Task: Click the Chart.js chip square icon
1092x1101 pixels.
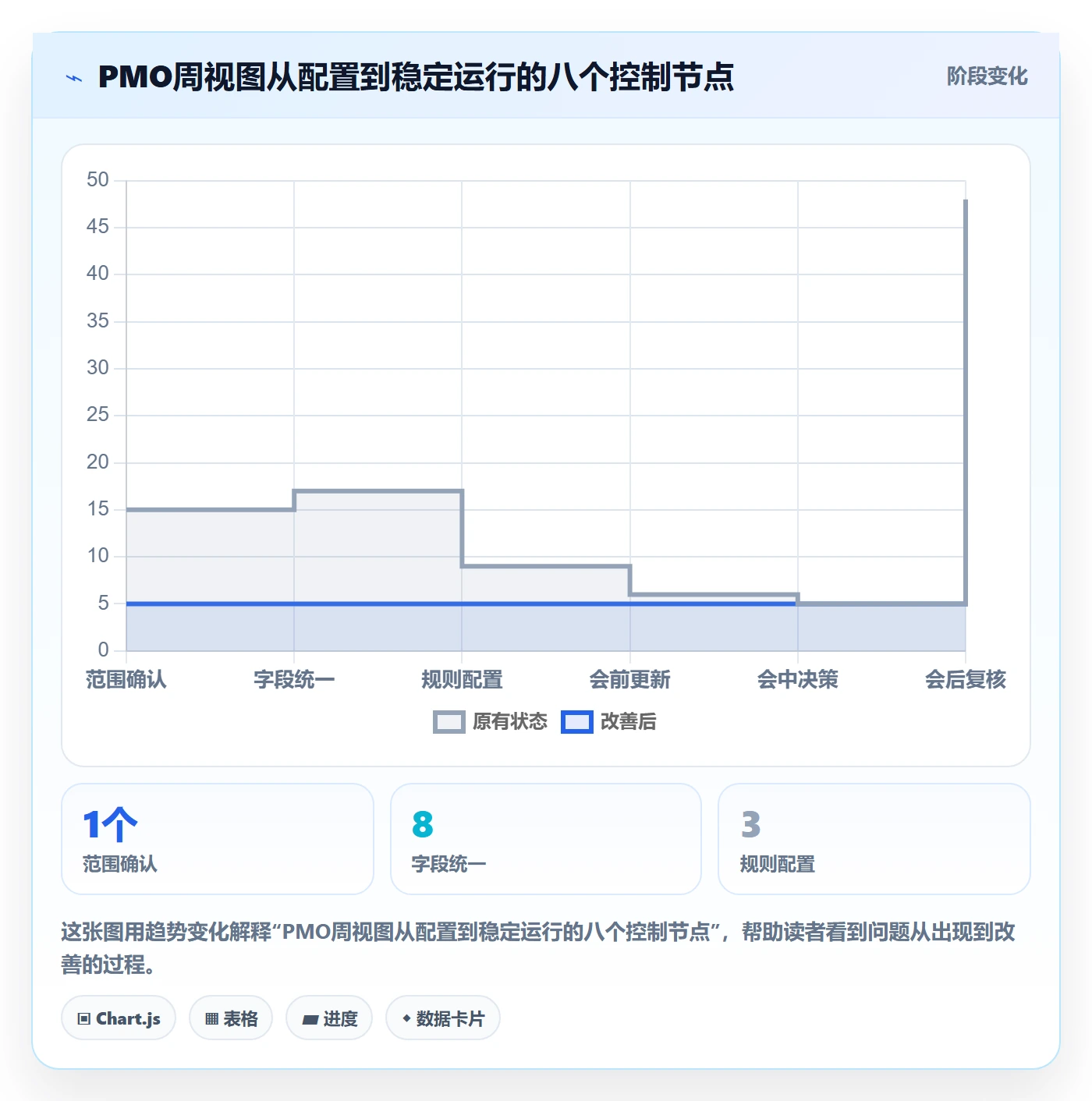Action: (x=84, y=1019)
